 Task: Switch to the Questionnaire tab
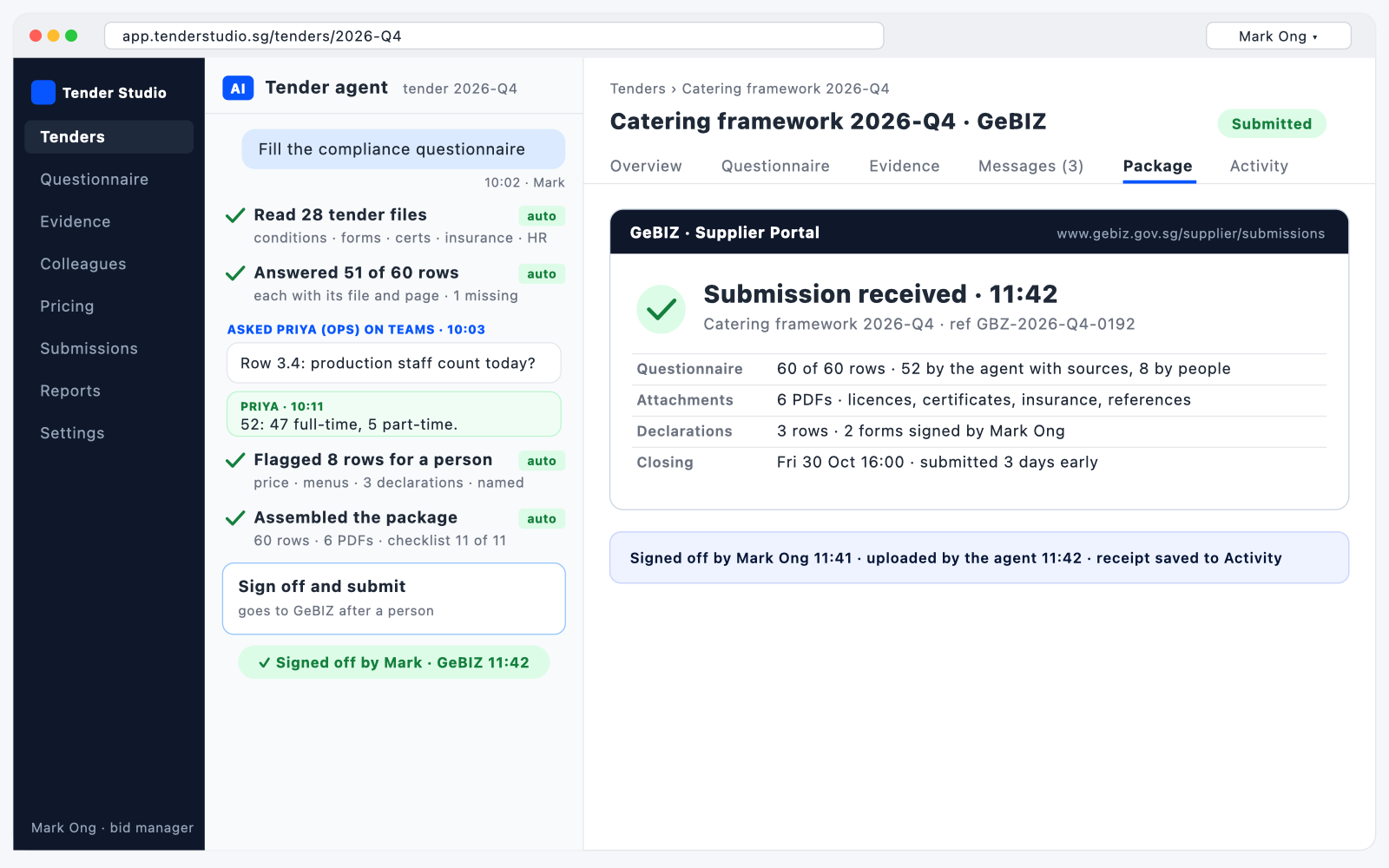pos(775,166)
